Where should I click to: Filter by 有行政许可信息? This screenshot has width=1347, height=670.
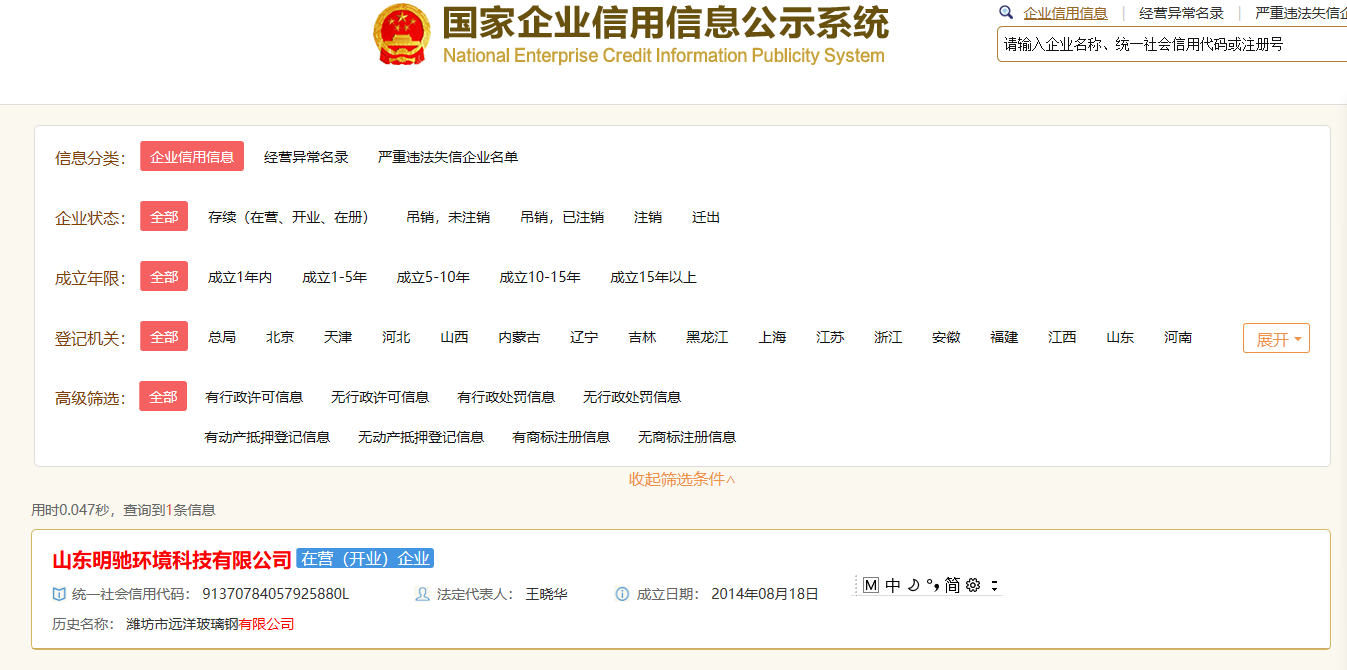tap(254, 397)
